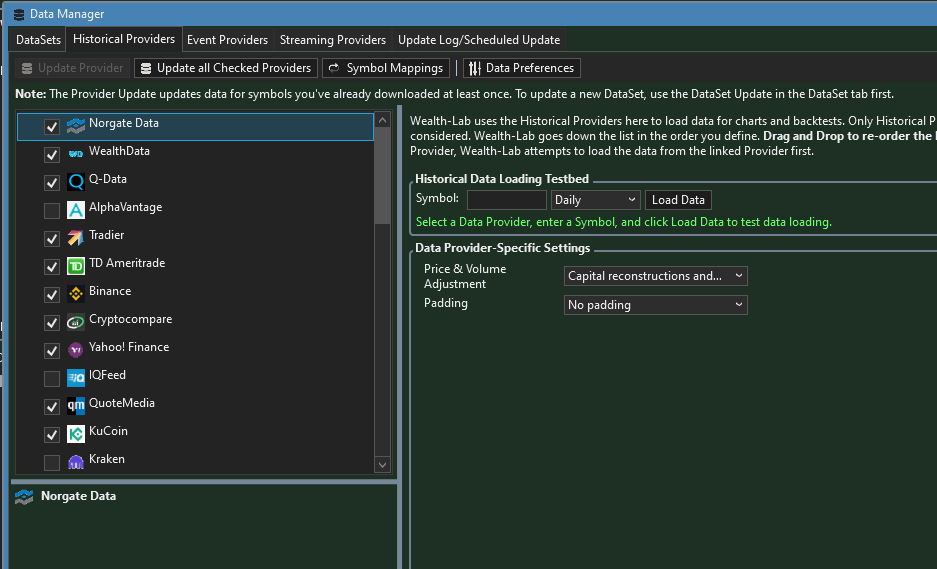Click the Update Provider button

click(72, 68)
